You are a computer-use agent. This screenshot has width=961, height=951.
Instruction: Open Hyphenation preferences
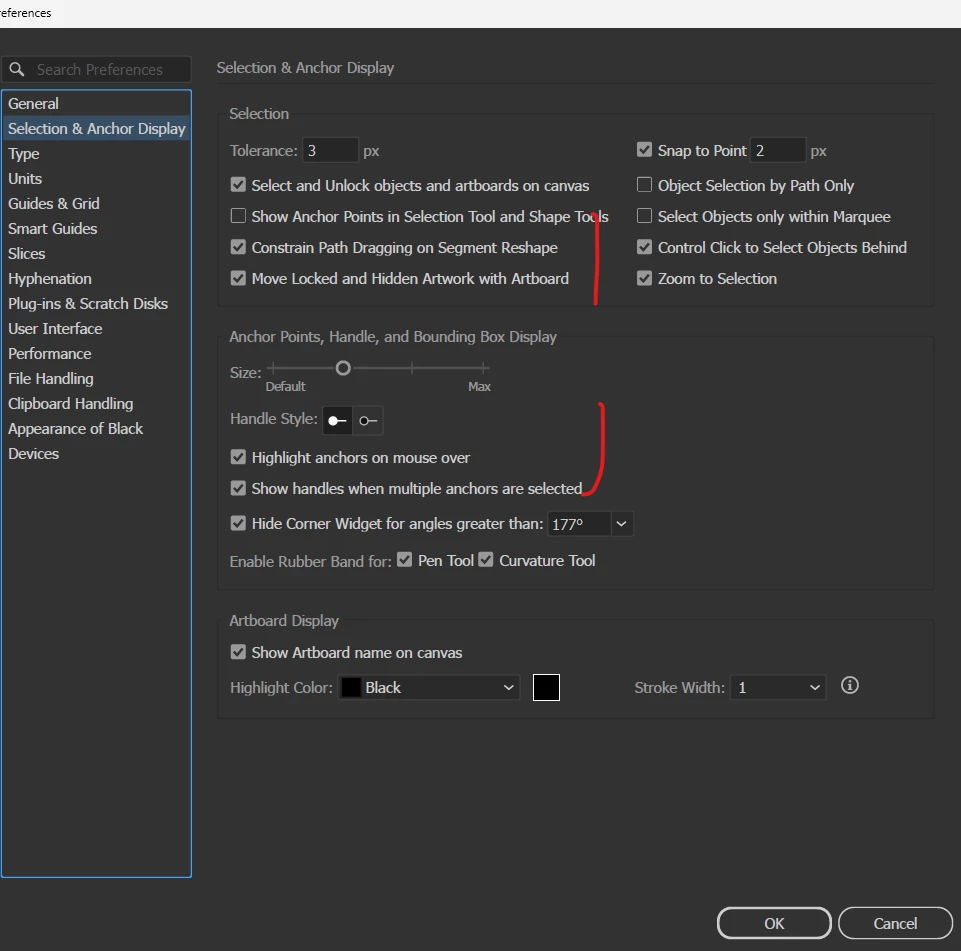96,279
